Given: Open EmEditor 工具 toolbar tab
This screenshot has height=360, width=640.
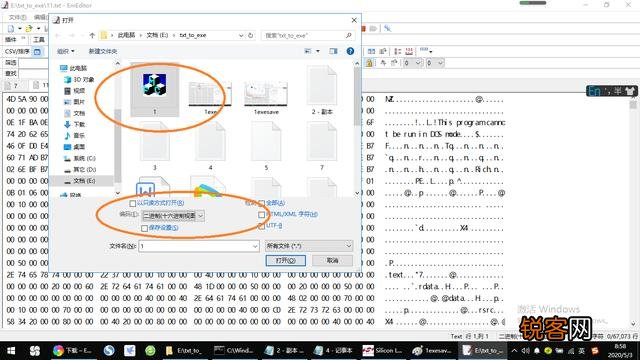Looking at the screenshot, I should point(39,40).
